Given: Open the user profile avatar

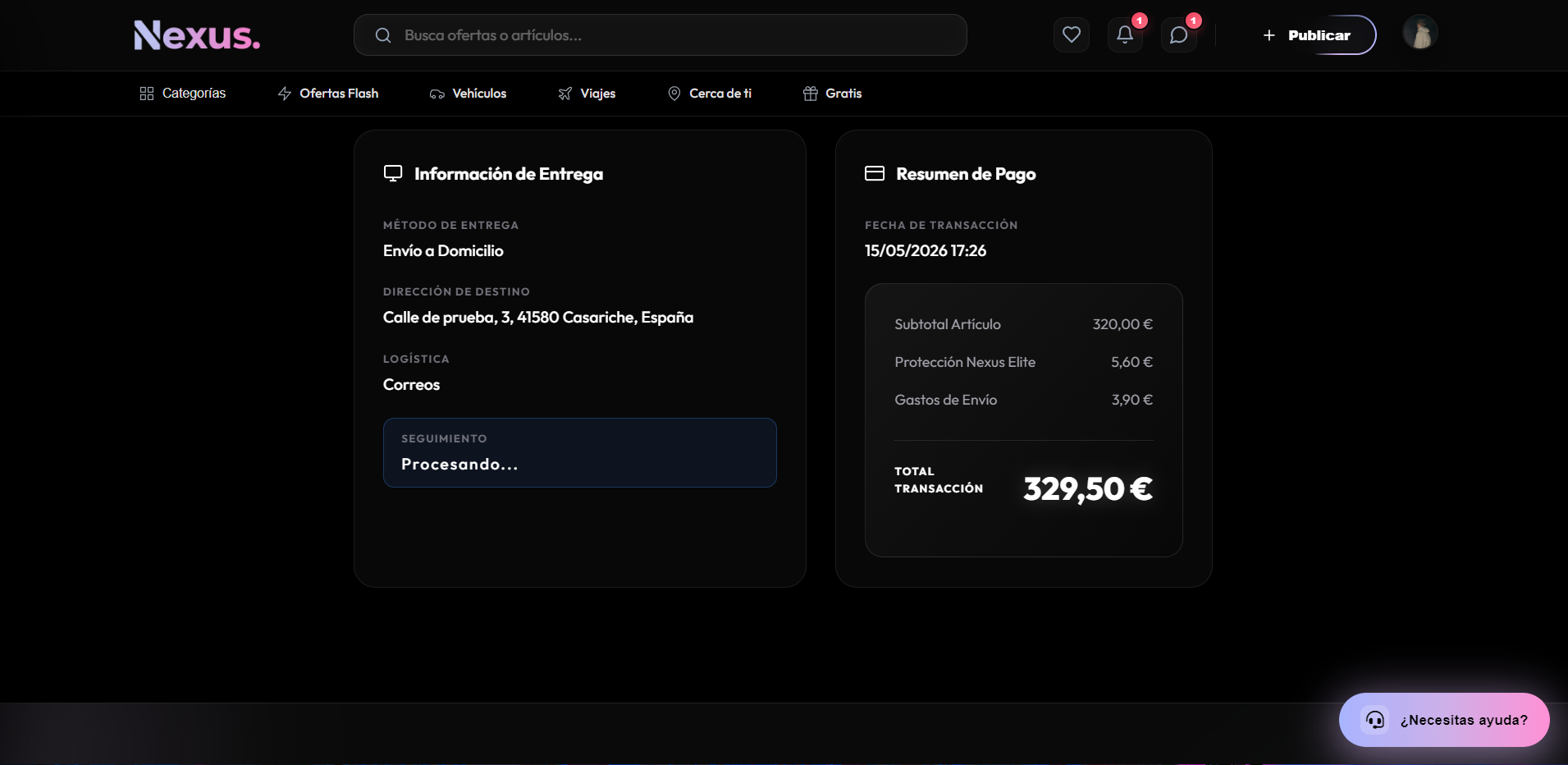Looking at the screenshot, I should pyautogui.click(x=1419, y=34).
